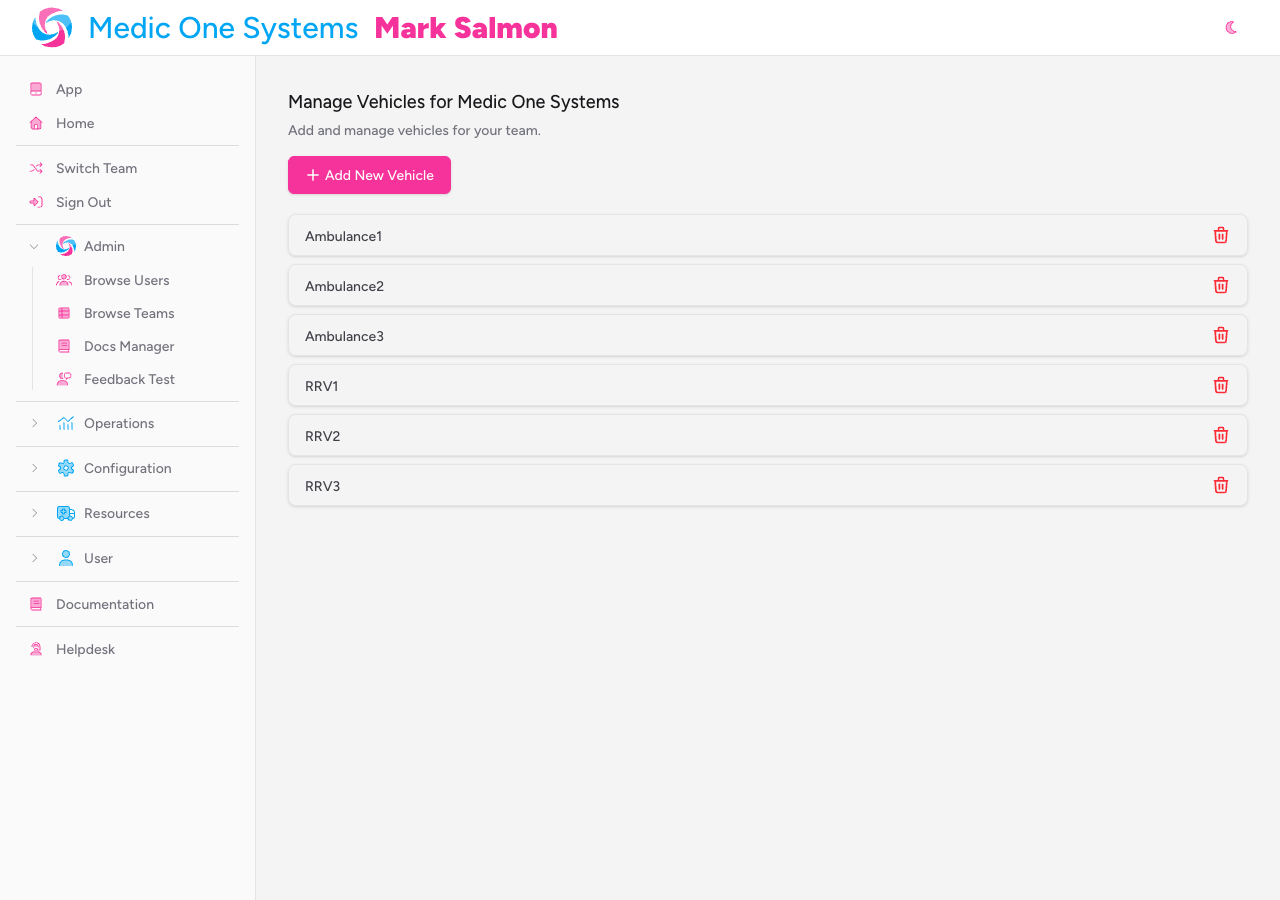Click the Add New Vehicle button
Screen dimensions: 1280x900
pyautogui.click(x=369, y=175)
